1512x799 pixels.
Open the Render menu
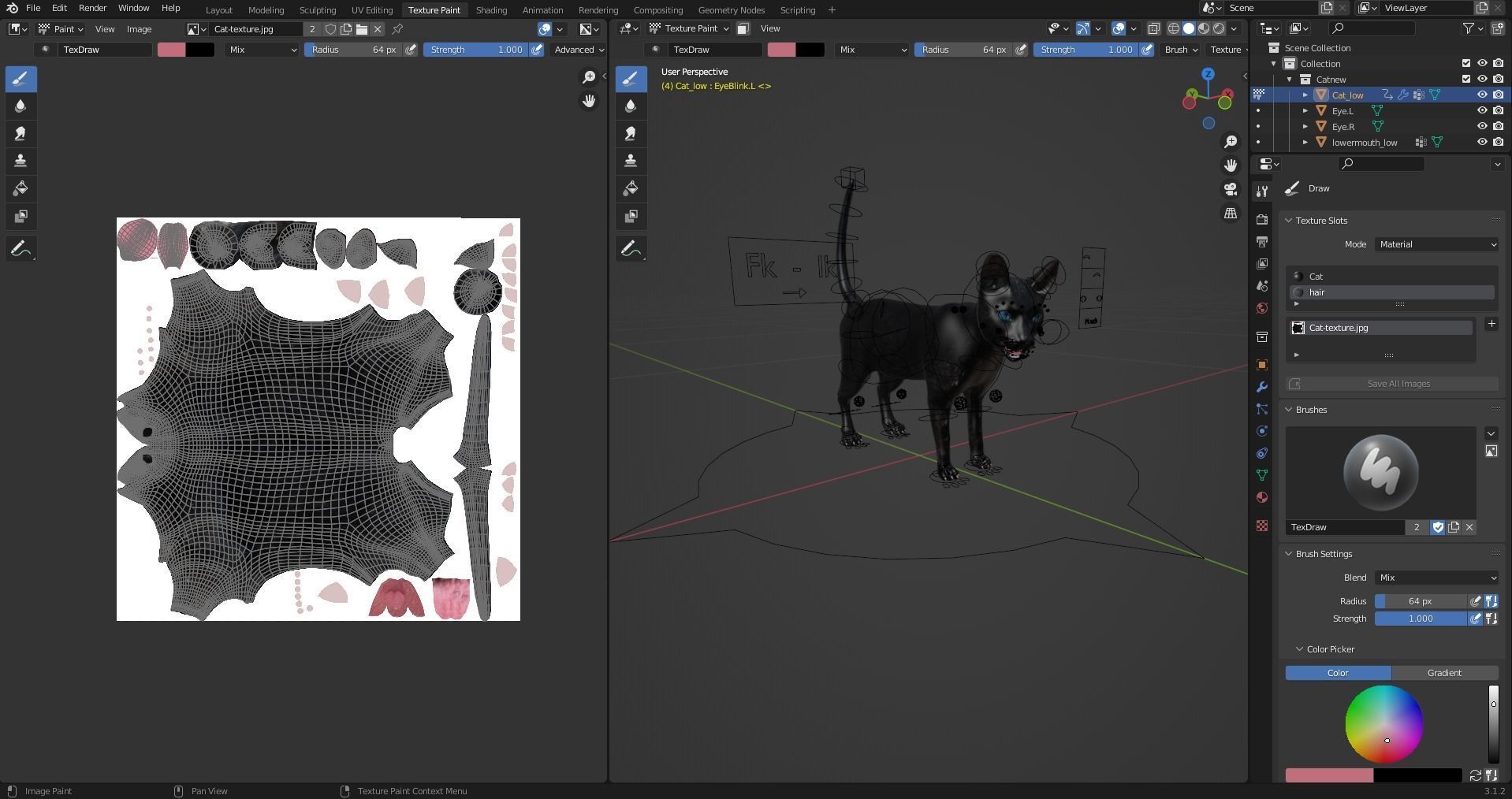92,8
